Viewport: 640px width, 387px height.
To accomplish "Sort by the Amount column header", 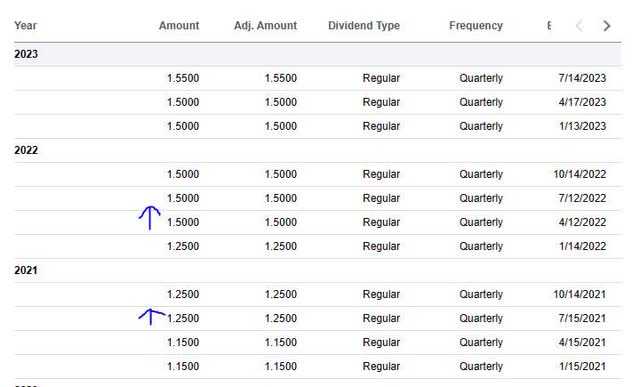I will tap(179, 26).
